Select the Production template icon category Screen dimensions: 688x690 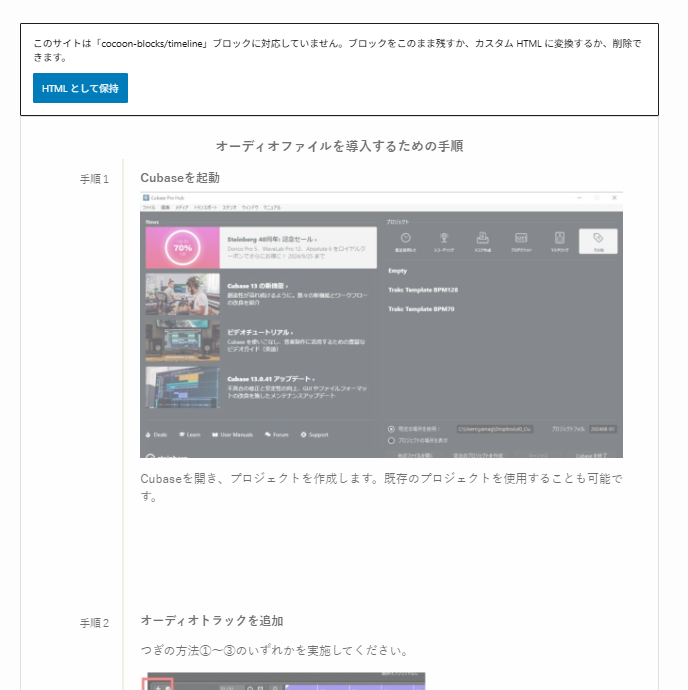[521, 241]
